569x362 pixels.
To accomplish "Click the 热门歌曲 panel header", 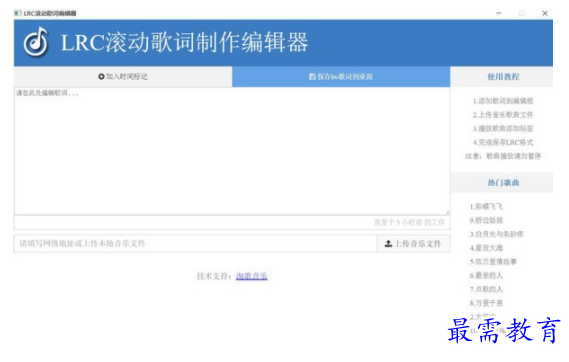I will coord(503,182).
